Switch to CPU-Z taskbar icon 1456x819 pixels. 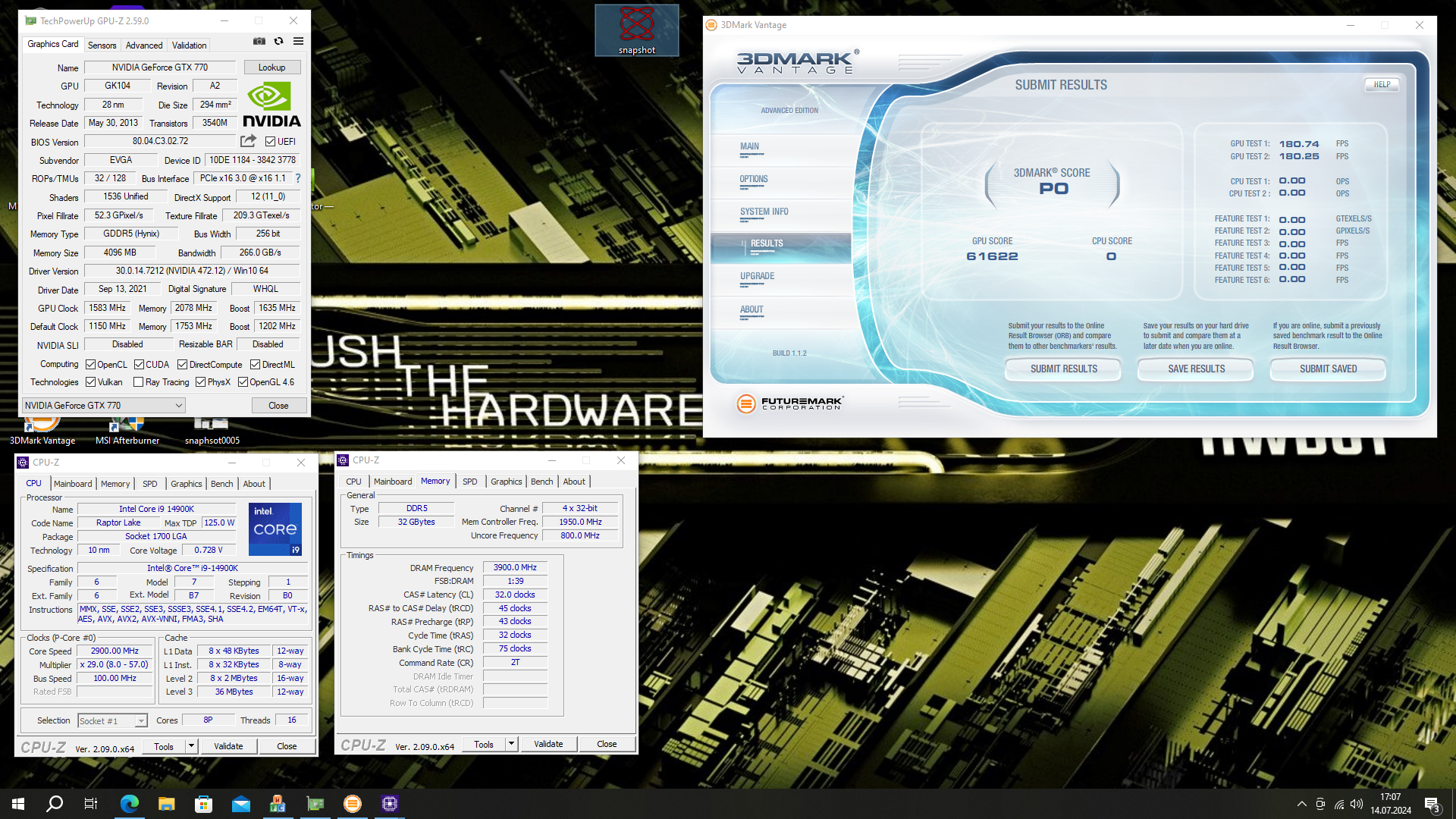[389, 804]
